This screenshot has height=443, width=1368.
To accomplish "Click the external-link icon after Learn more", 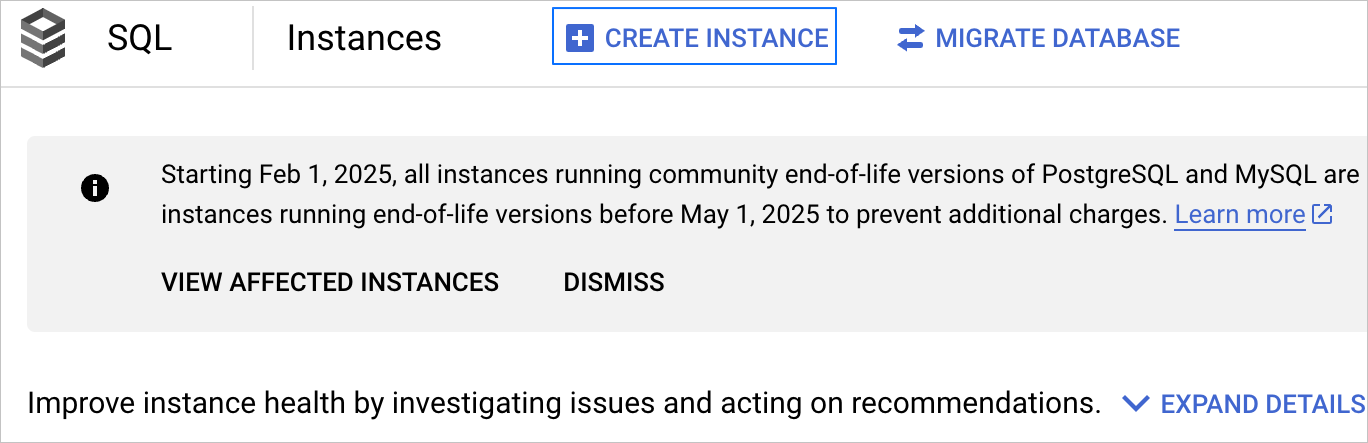I will coord(1322,214).
